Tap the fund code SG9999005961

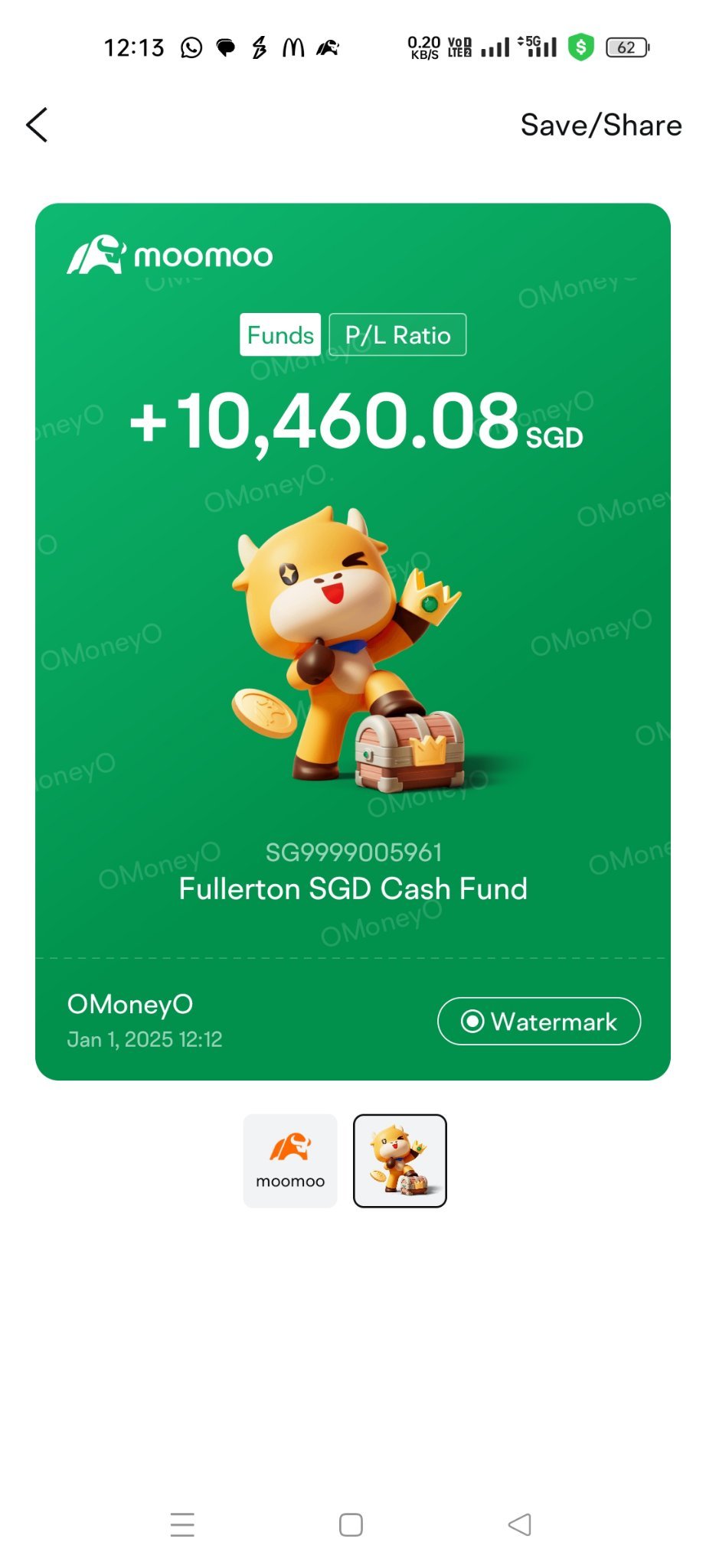click(x=354, y=852)
